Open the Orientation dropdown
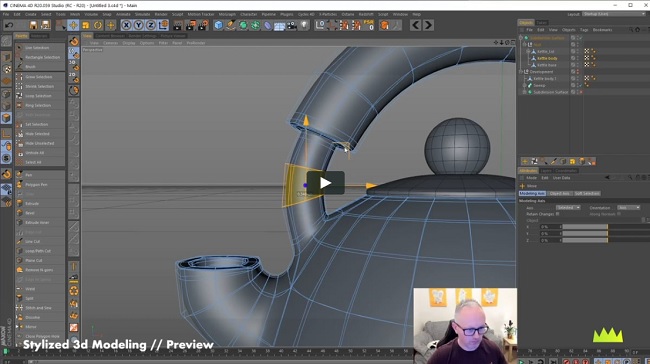Viewport: 650px width, 364px height. [x=628, y=207]
